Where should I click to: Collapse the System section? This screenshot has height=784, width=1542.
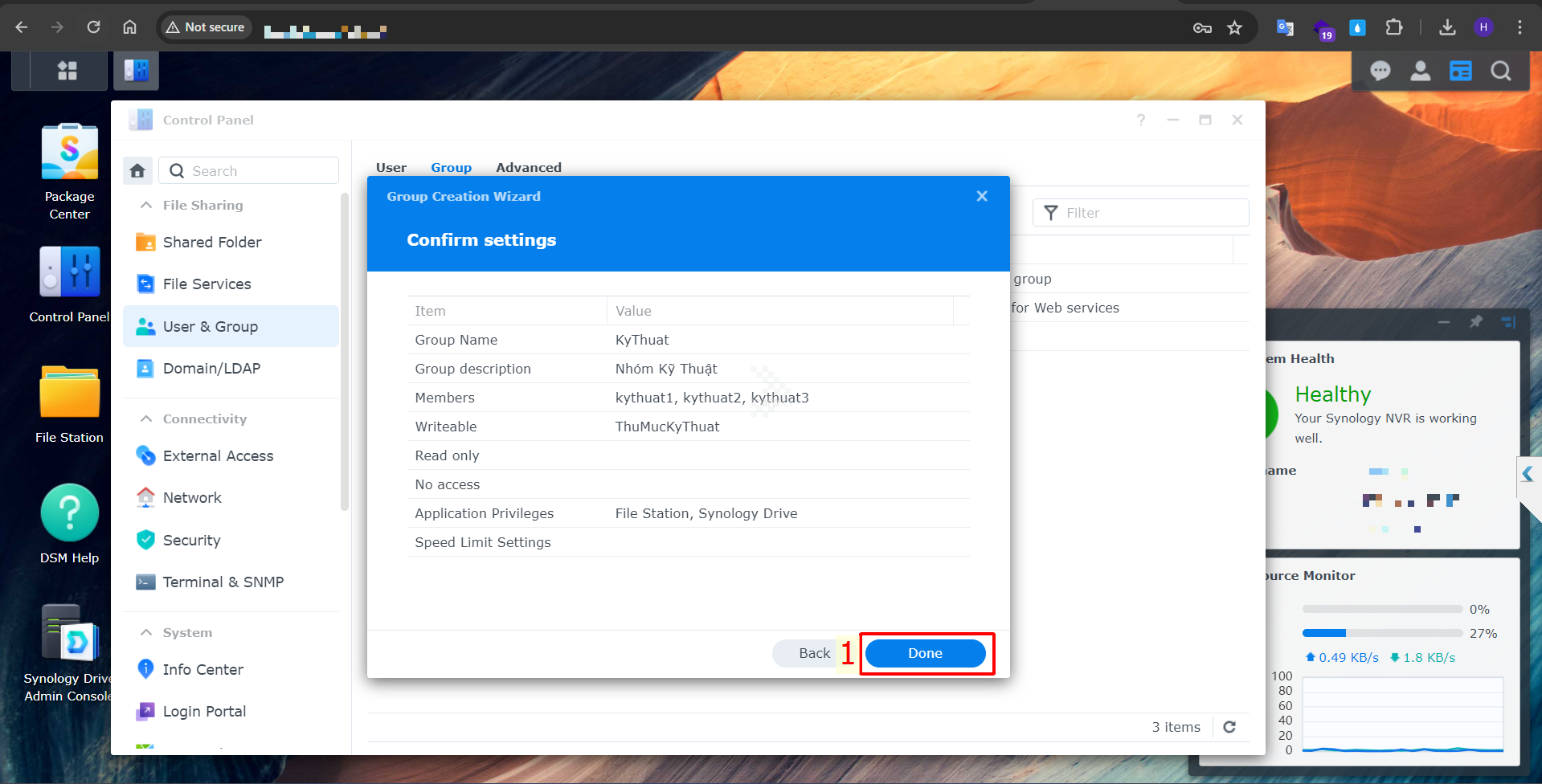pos(146,633)
